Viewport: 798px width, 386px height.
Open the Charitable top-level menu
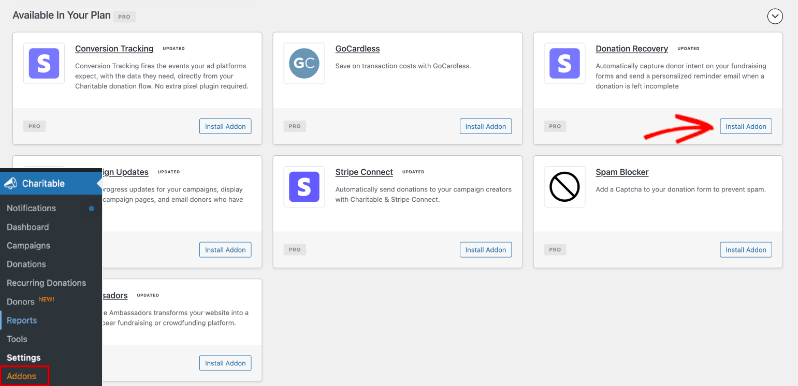click(51, 184)
